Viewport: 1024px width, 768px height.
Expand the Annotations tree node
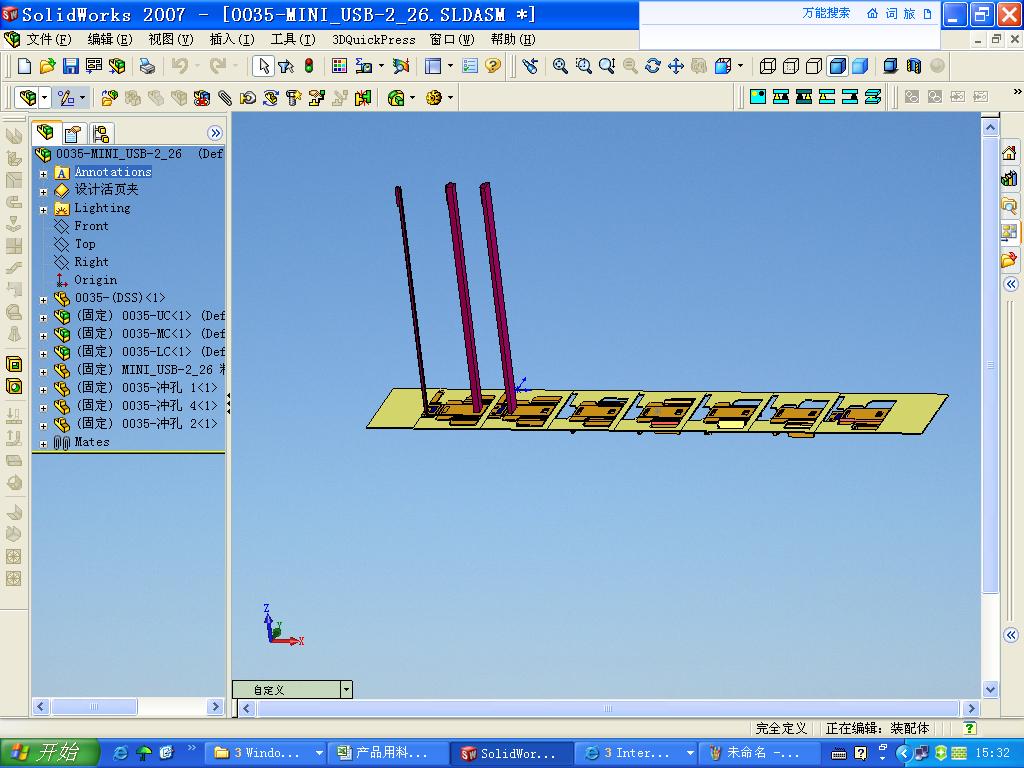coord(44,174)
